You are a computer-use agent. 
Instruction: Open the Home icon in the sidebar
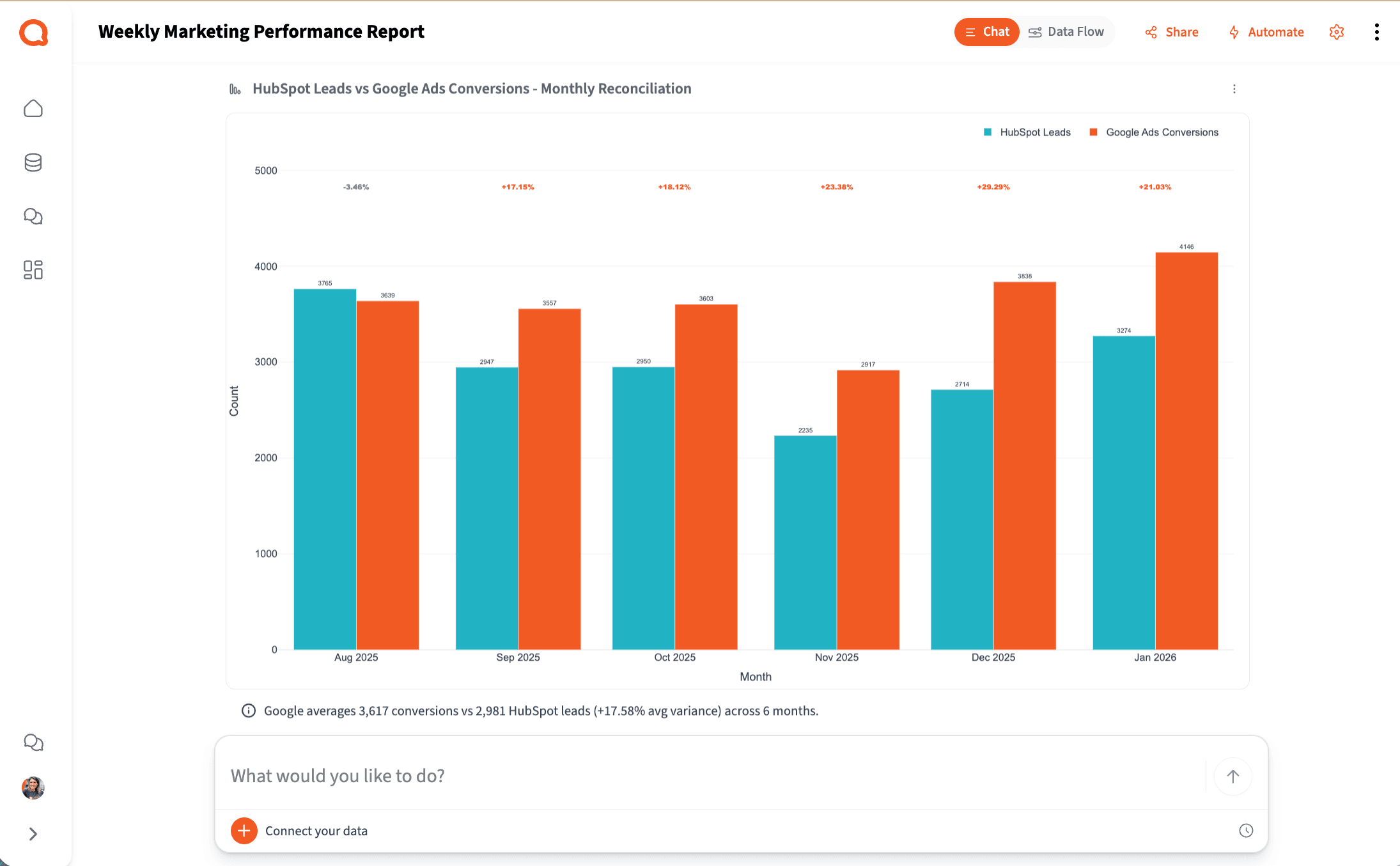coord(33,108)
